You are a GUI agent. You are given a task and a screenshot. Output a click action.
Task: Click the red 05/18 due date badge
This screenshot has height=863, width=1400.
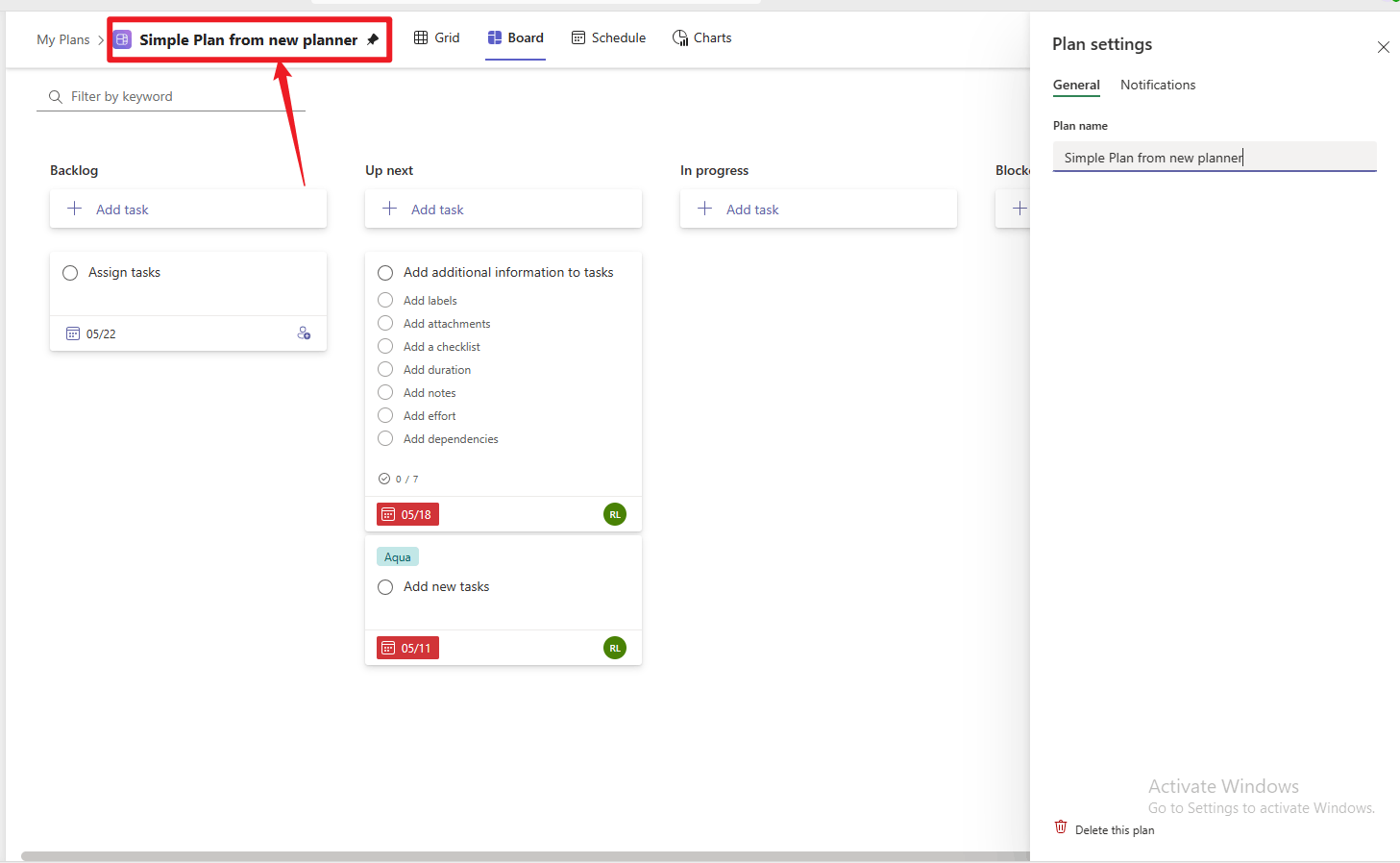pyautogui.click(x=407, y=514)
